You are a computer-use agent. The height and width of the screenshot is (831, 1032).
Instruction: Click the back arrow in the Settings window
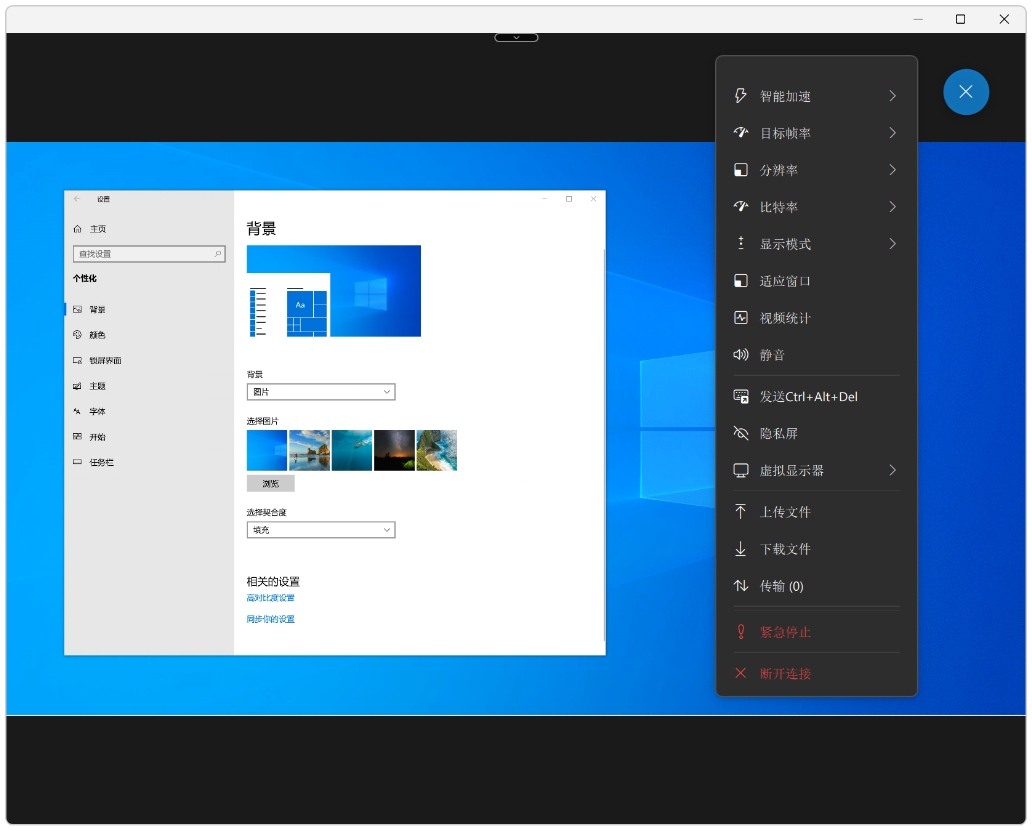pyautogui.click(x=77, y=199)
